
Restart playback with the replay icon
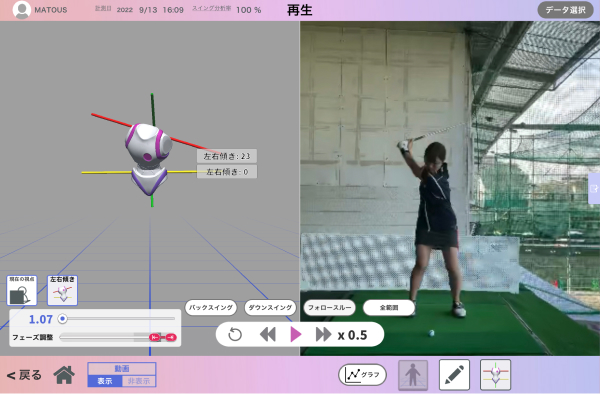[235, 335]
